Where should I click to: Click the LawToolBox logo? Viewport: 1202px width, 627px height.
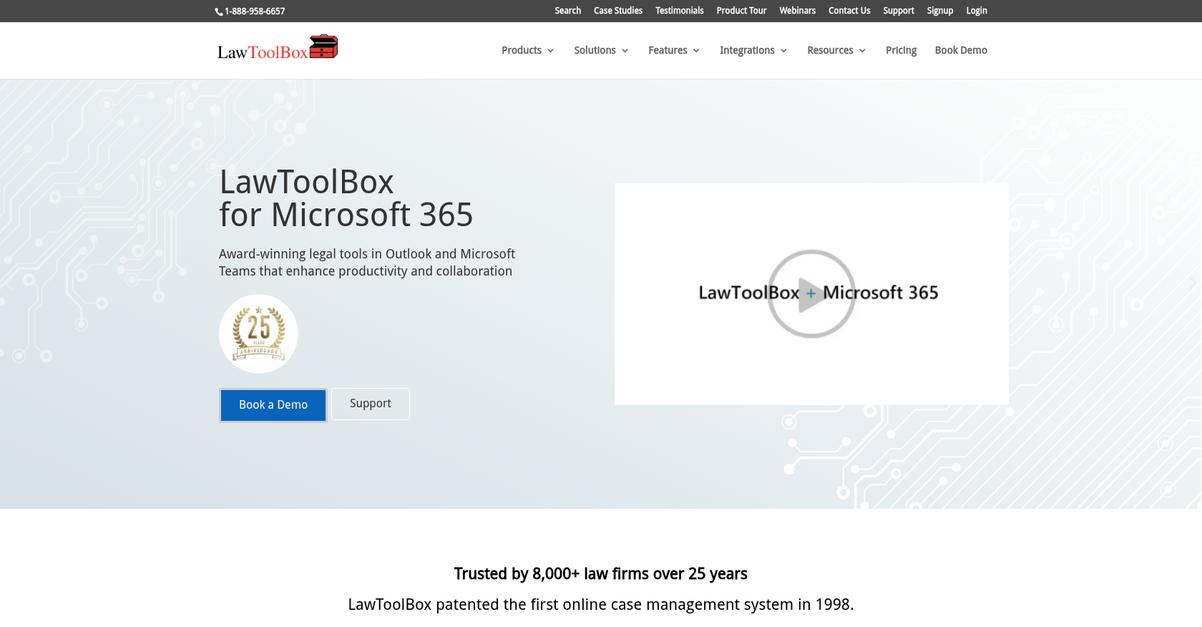tap(278, 47)
